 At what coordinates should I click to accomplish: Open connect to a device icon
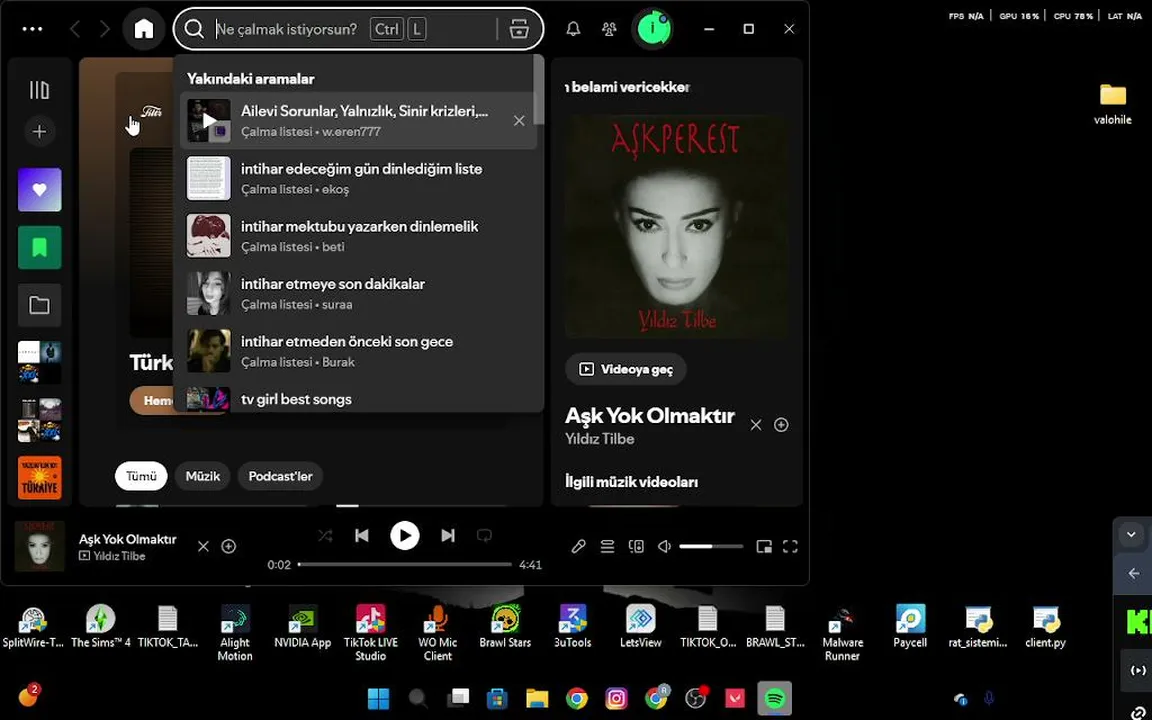coord(636,547)
